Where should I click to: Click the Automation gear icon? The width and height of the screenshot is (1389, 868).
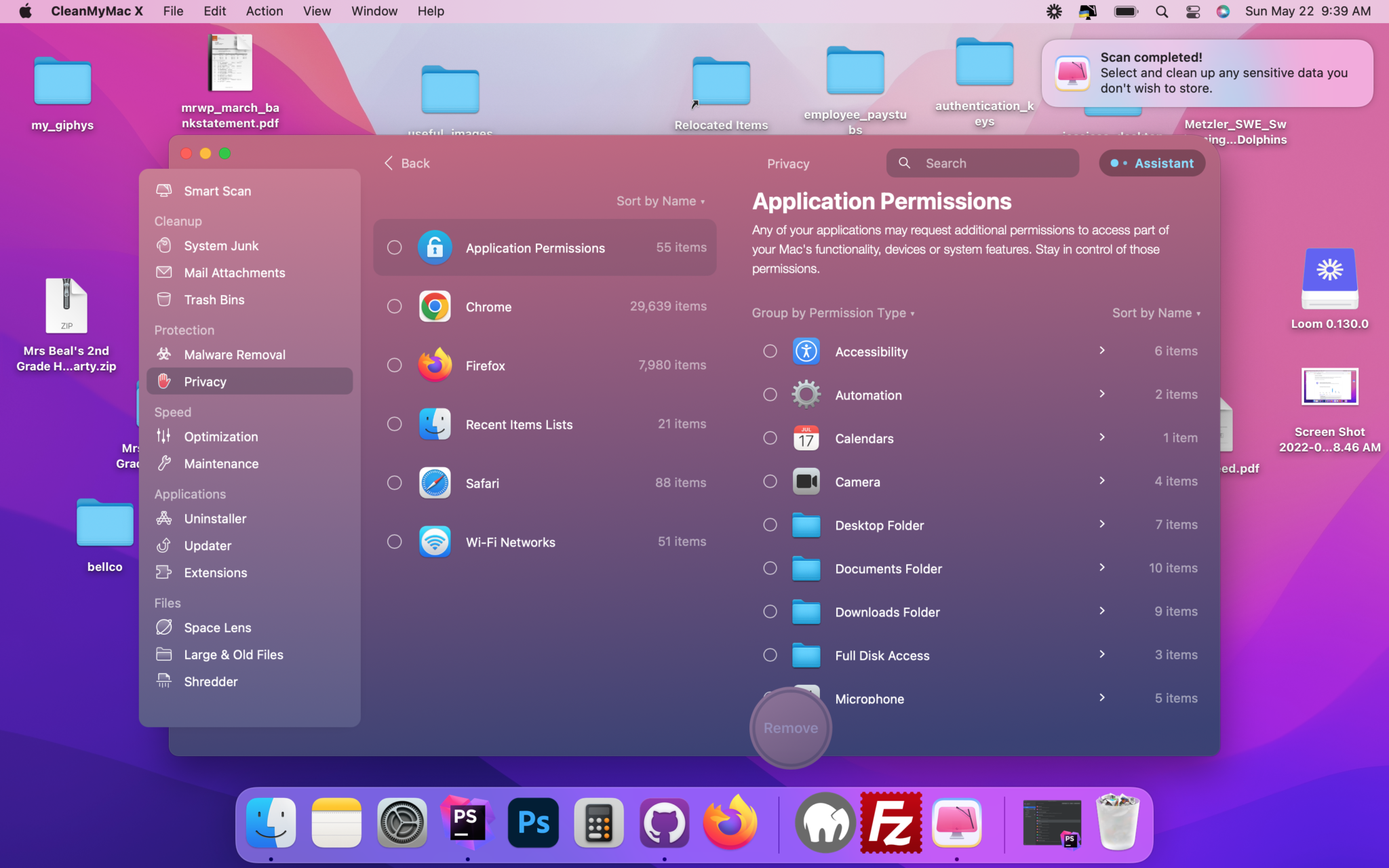click(806, 395)
